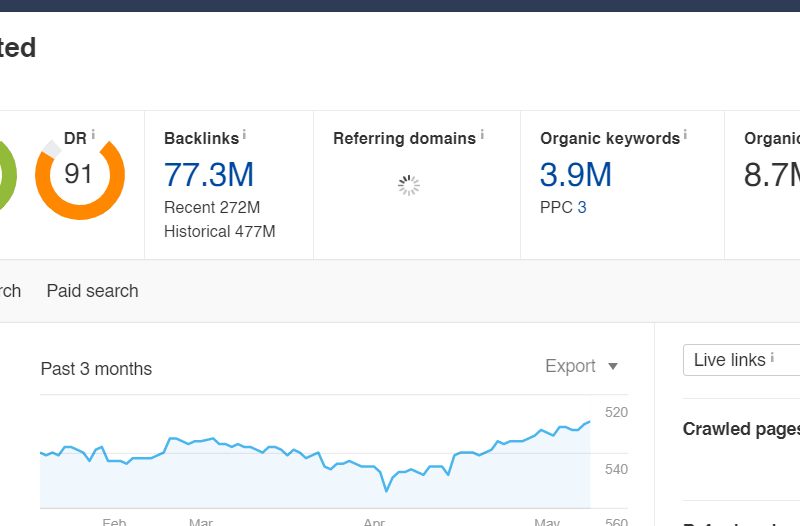Open the 77.3M backlinks count link
Image resolution: width=800 pixels, height=526 pixels.
209,174
